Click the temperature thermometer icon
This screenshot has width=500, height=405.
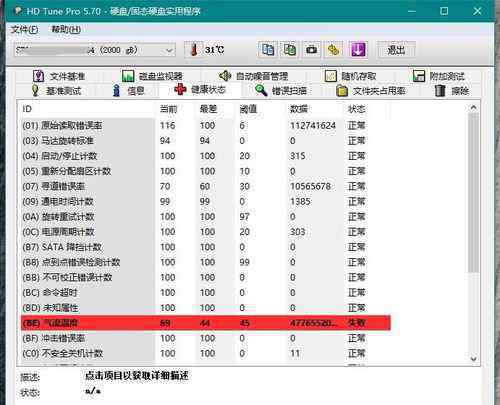pyautogui.click(x=194, y=50)
